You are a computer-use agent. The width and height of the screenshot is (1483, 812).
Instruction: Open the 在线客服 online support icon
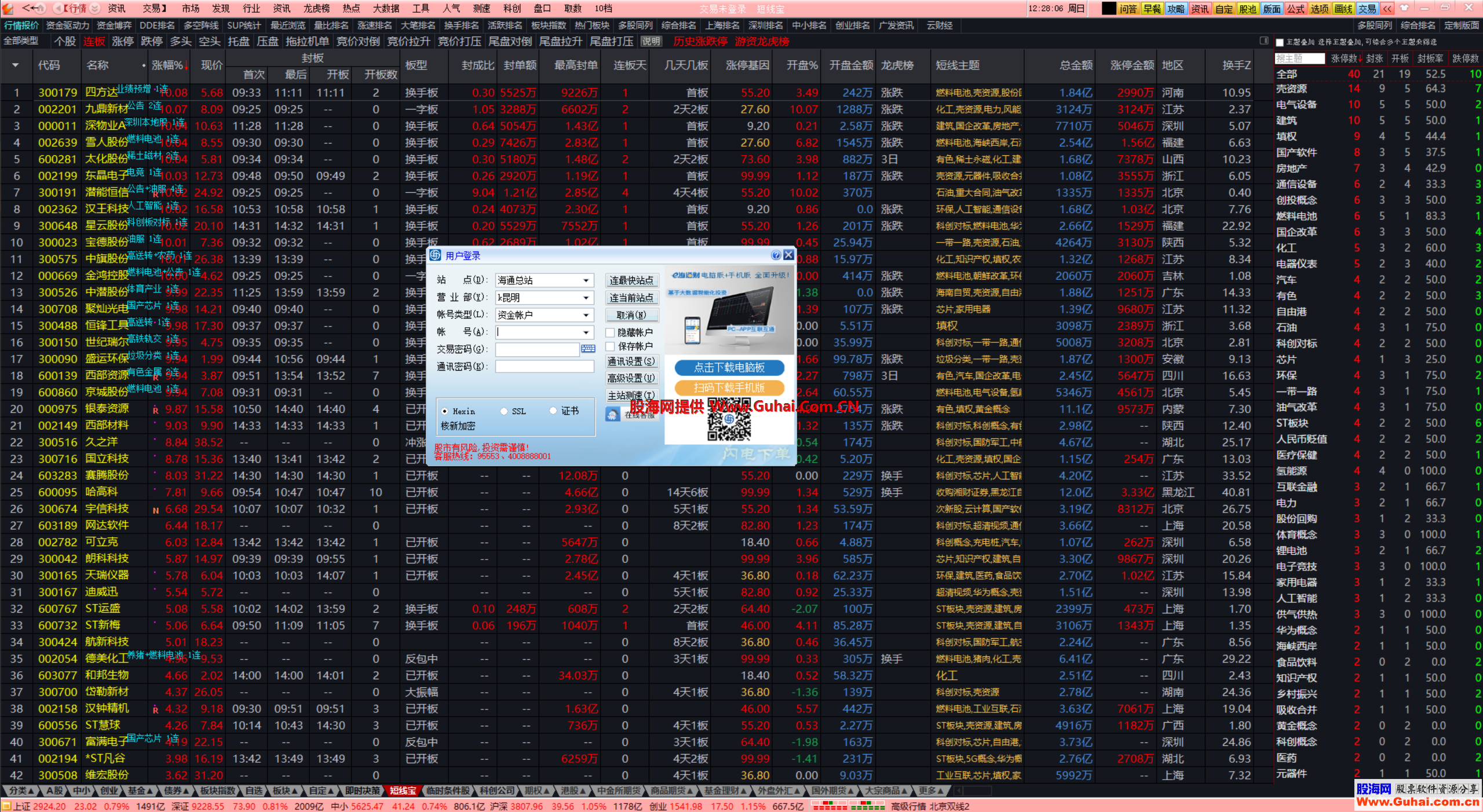613,415
